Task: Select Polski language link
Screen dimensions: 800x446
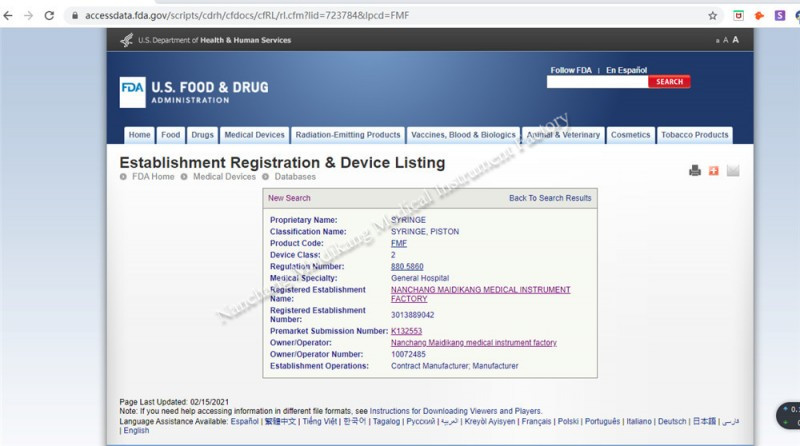Action: click(x=568, y=422)
